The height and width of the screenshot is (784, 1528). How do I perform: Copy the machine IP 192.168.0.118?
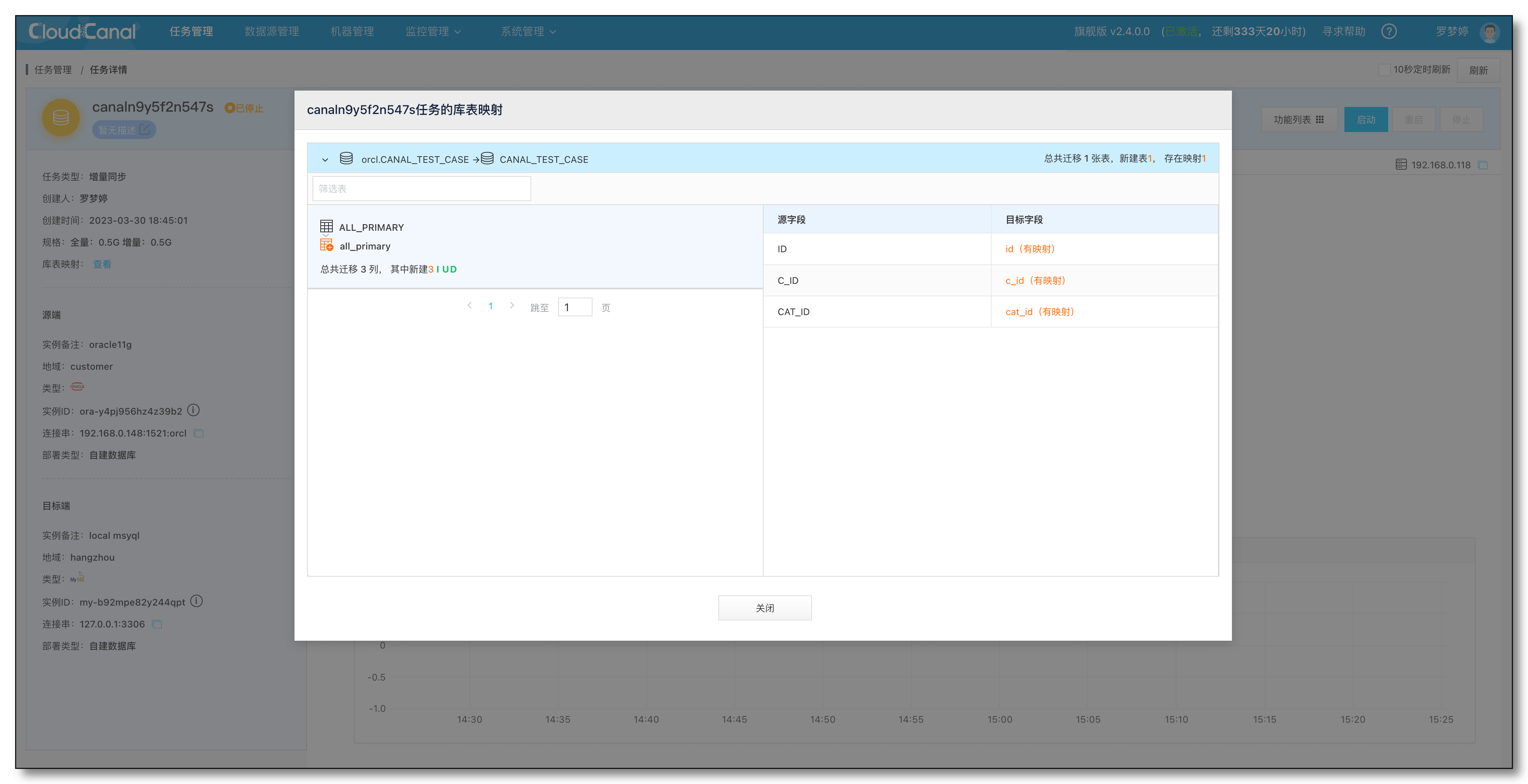(1482, 165)
